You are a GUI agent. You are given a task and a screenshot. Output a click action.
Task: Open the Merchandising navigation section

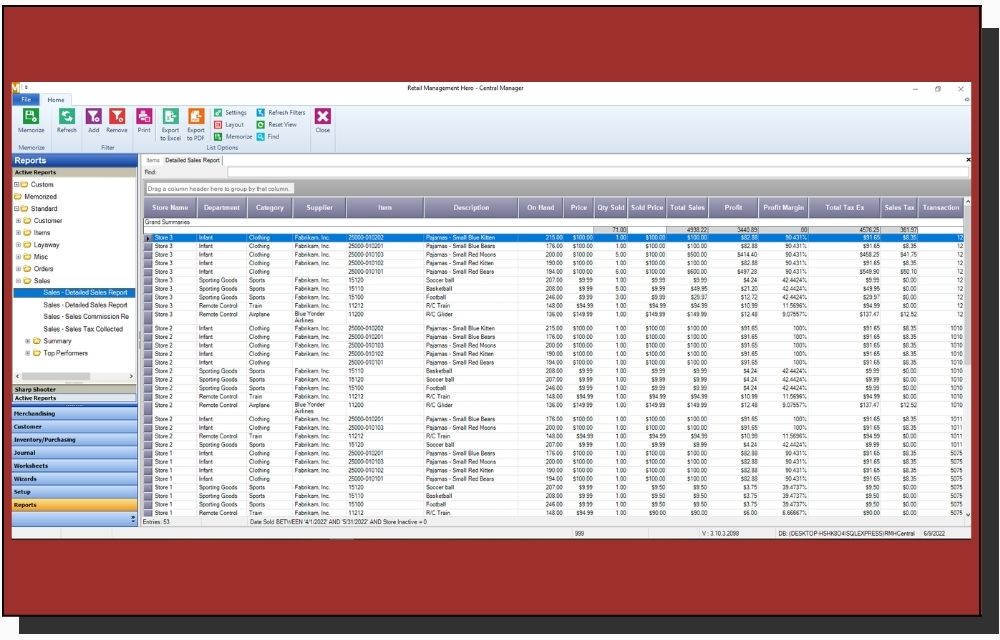(75, 414)
